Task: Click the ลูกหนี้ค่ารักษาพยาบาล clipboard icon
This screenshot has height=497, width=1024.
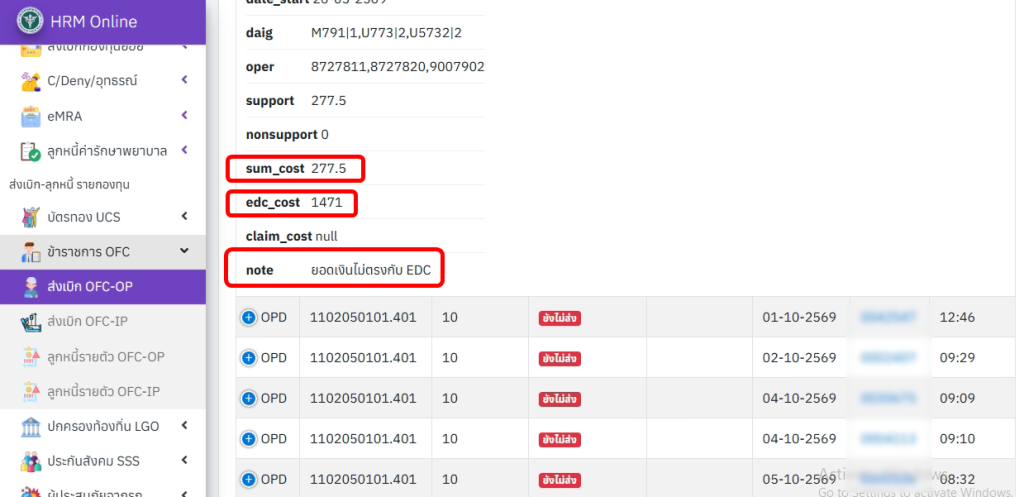Action: [x=31, y=151]
